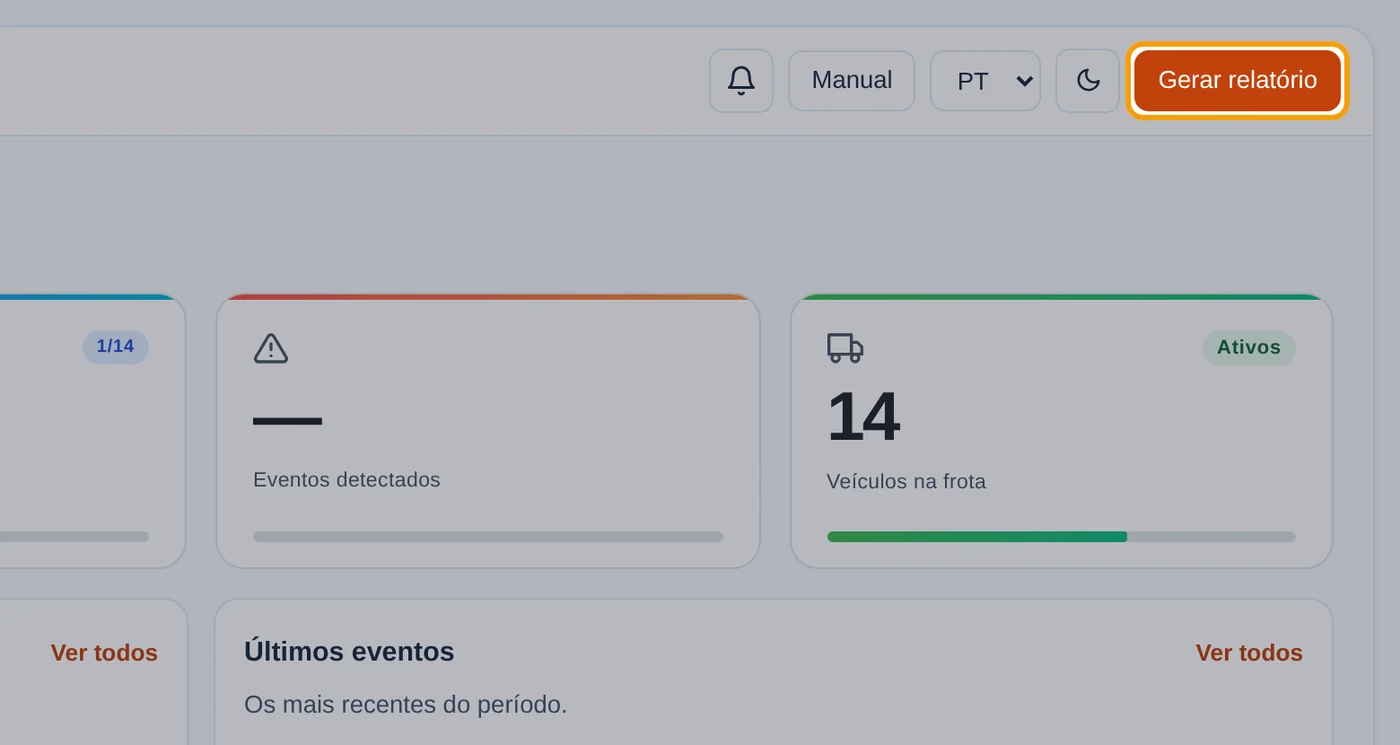This screenshot has width=1400, height=745.
Task: Click the Últimos eventos heading
Action: [x=349, y=652]
